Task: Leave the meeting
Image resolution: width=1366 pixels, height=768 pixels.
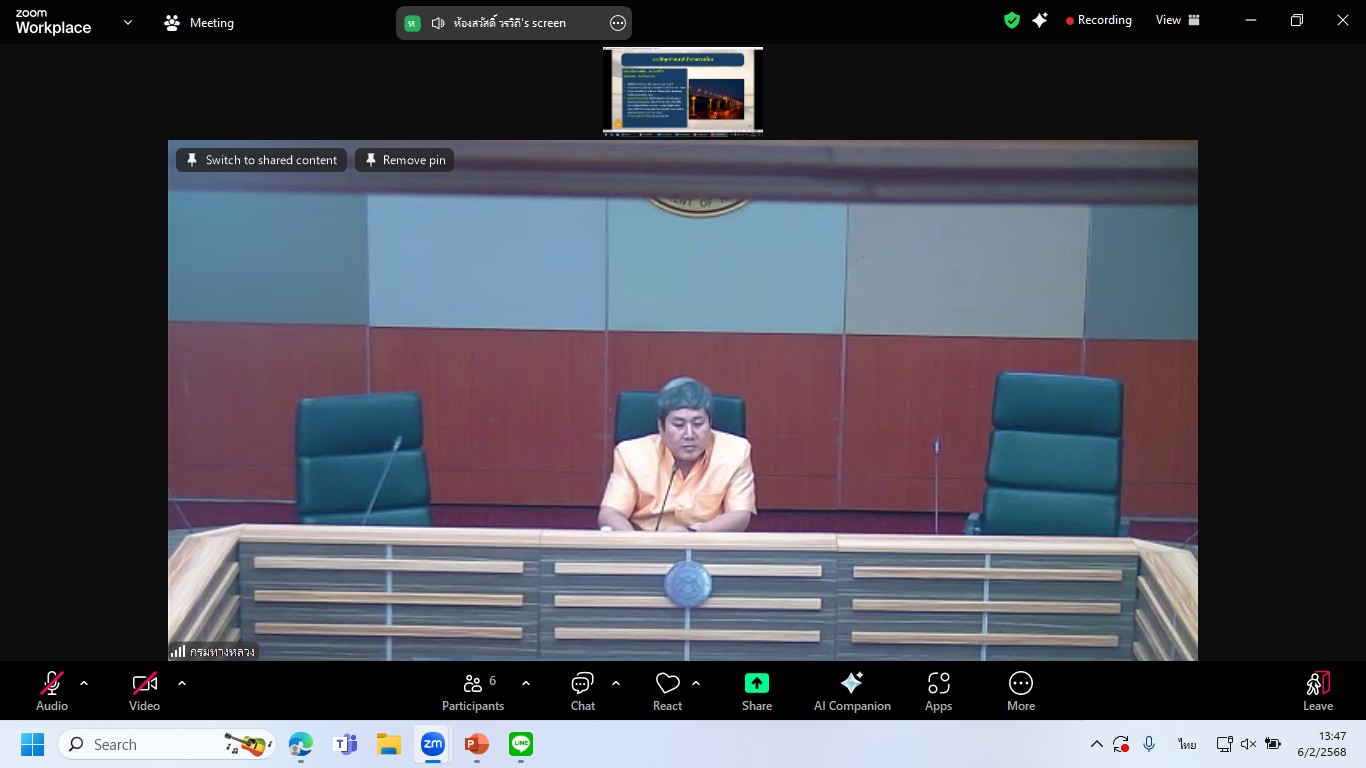Action: 1317,691
